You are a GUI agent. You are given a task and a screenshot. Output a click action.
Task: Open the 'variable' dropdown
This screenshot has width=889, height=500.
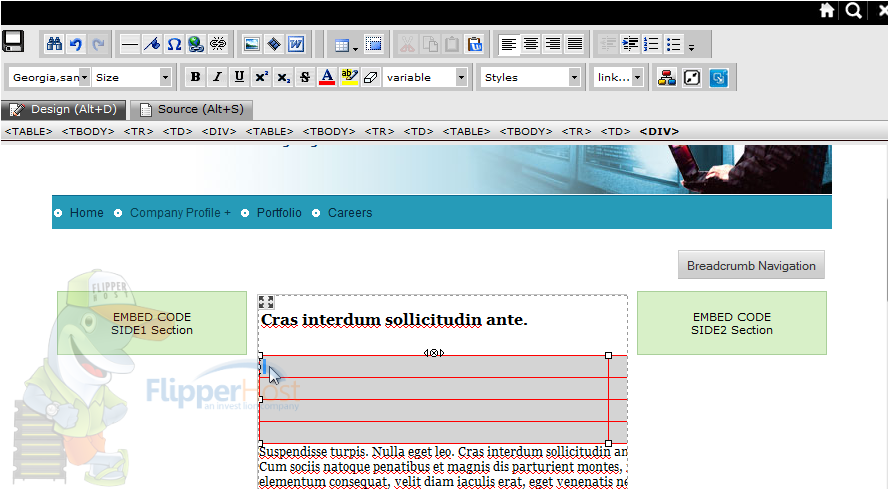[425, 77]
